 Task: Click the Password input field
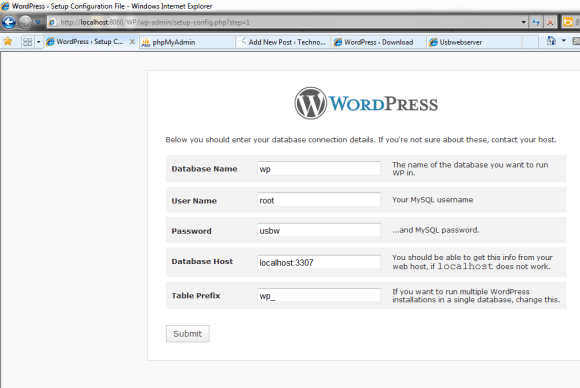[319, 230]
